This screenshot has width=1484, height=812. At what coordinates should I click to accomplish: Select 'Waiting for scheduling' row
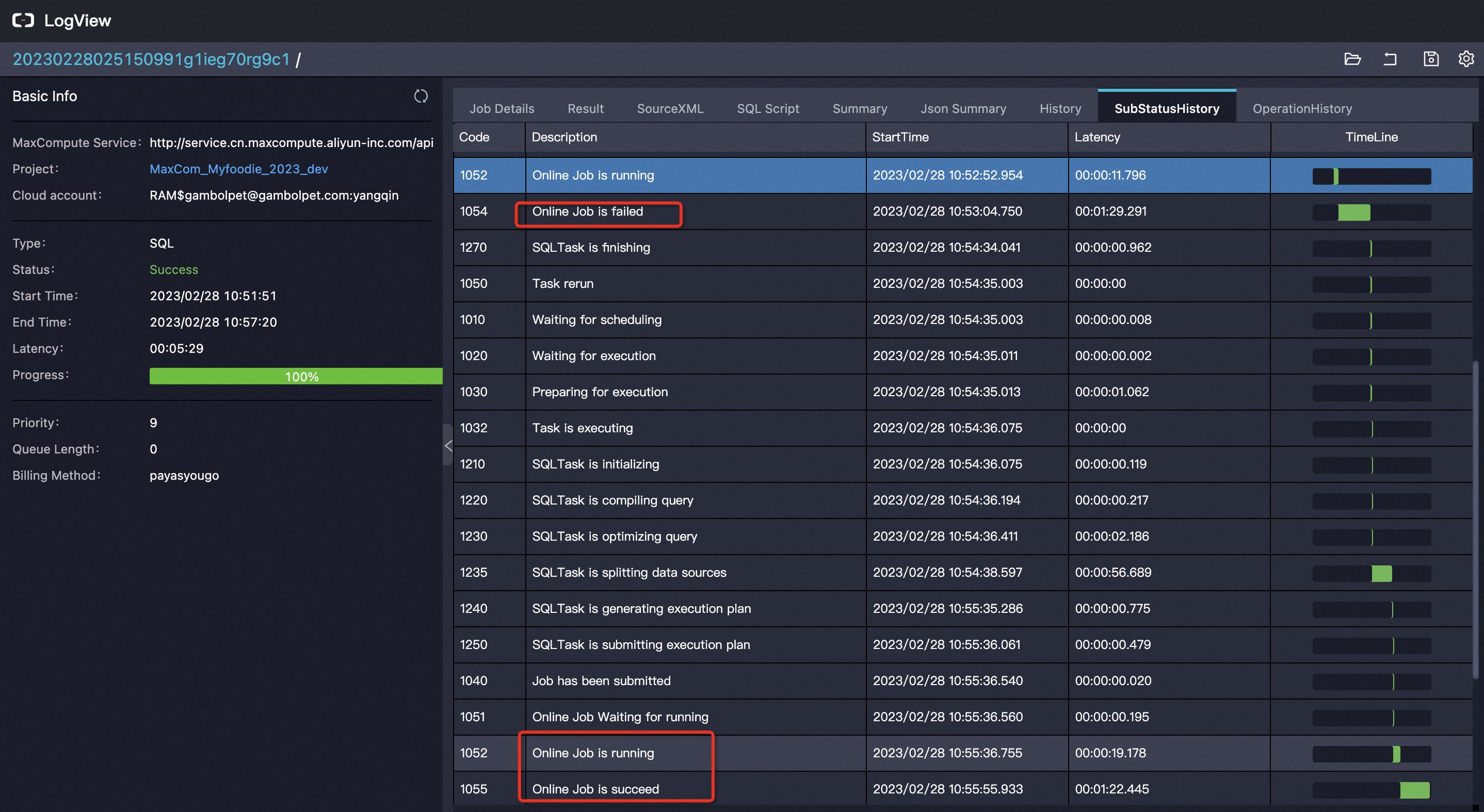tap(963, 320)
